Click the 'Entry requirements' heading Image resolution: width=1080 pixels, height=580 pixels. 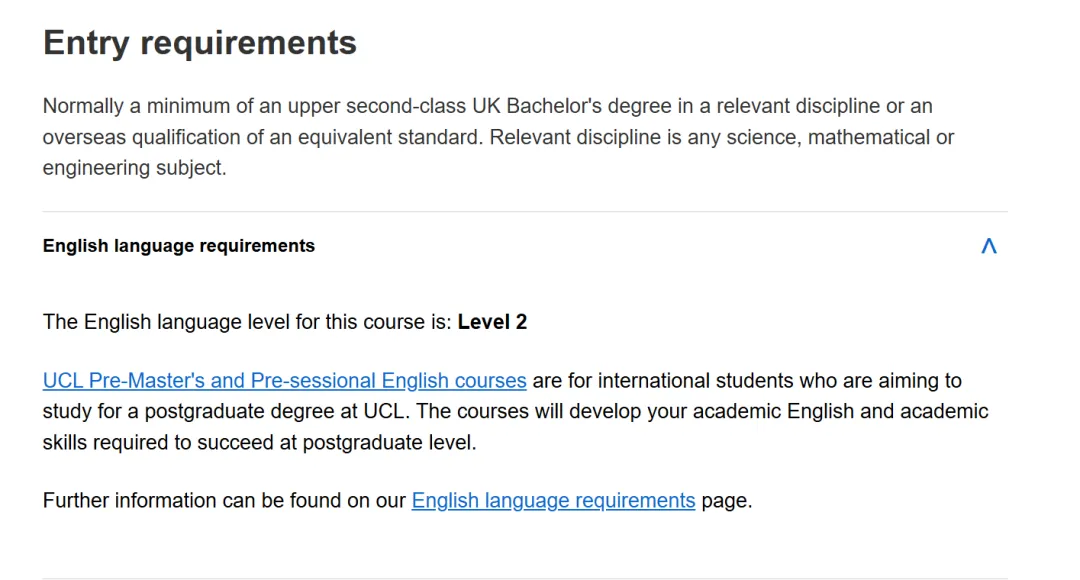tap(200, 43)
